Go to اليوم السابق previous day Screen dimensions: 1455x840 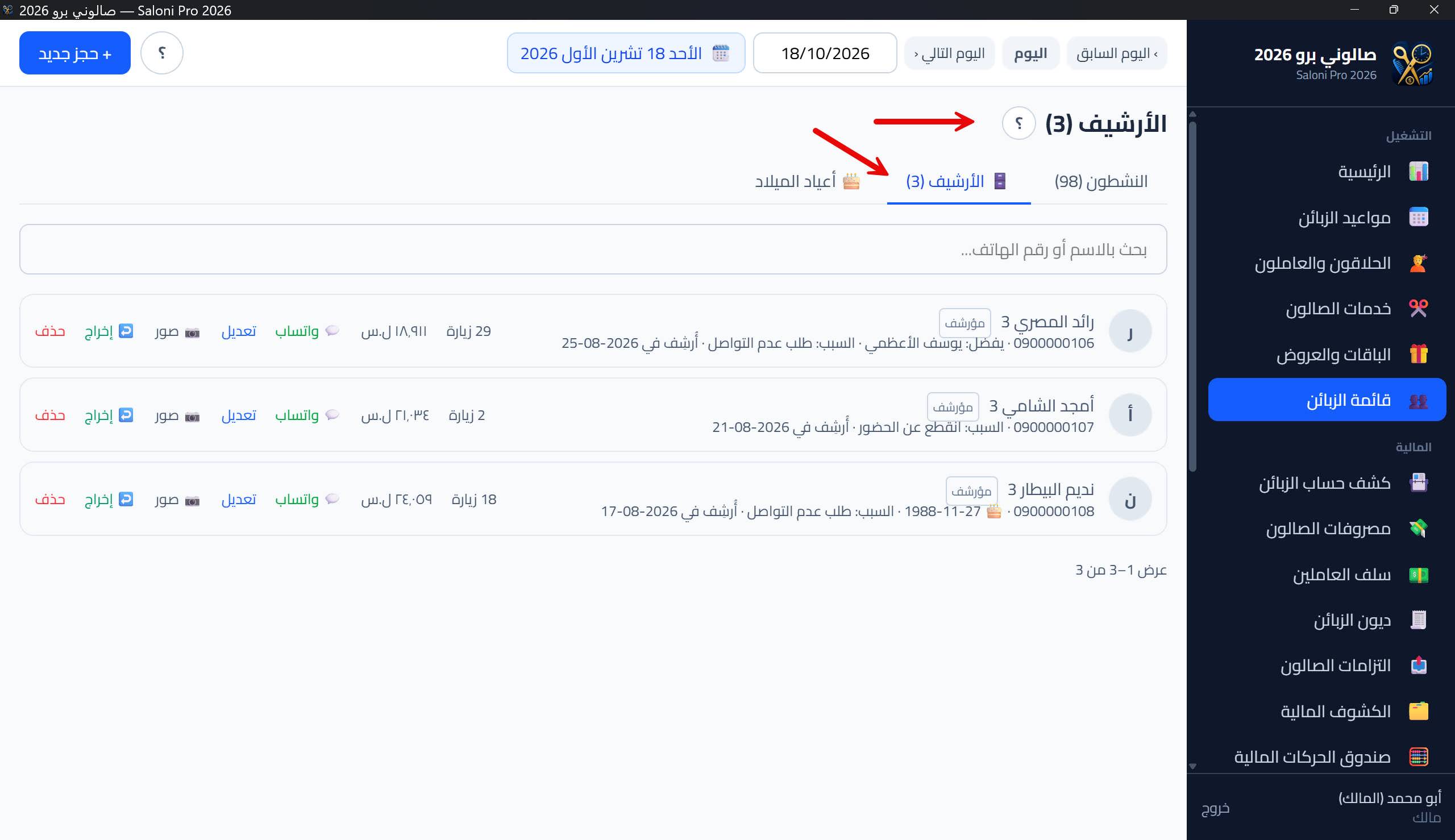click(x=1116, y=53)
